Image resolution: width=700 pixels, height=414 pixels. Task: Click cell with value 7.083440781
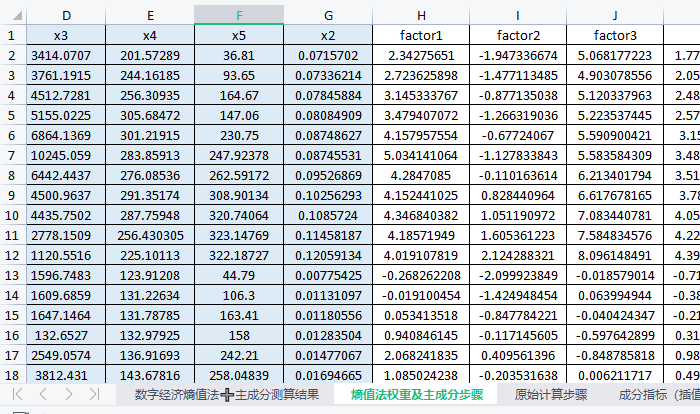[615, 215]
